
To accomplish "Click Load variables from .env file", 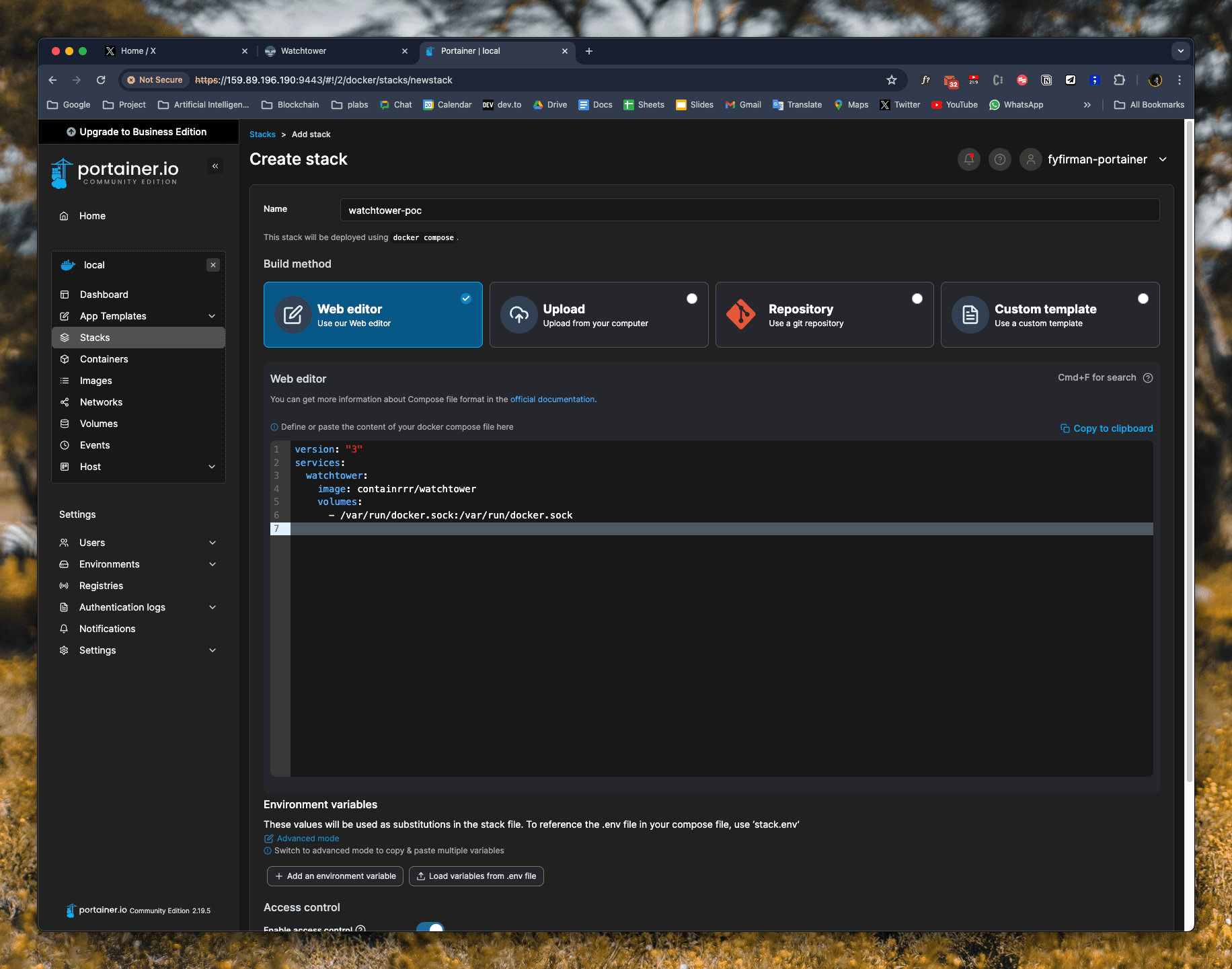I will point(476,876).
